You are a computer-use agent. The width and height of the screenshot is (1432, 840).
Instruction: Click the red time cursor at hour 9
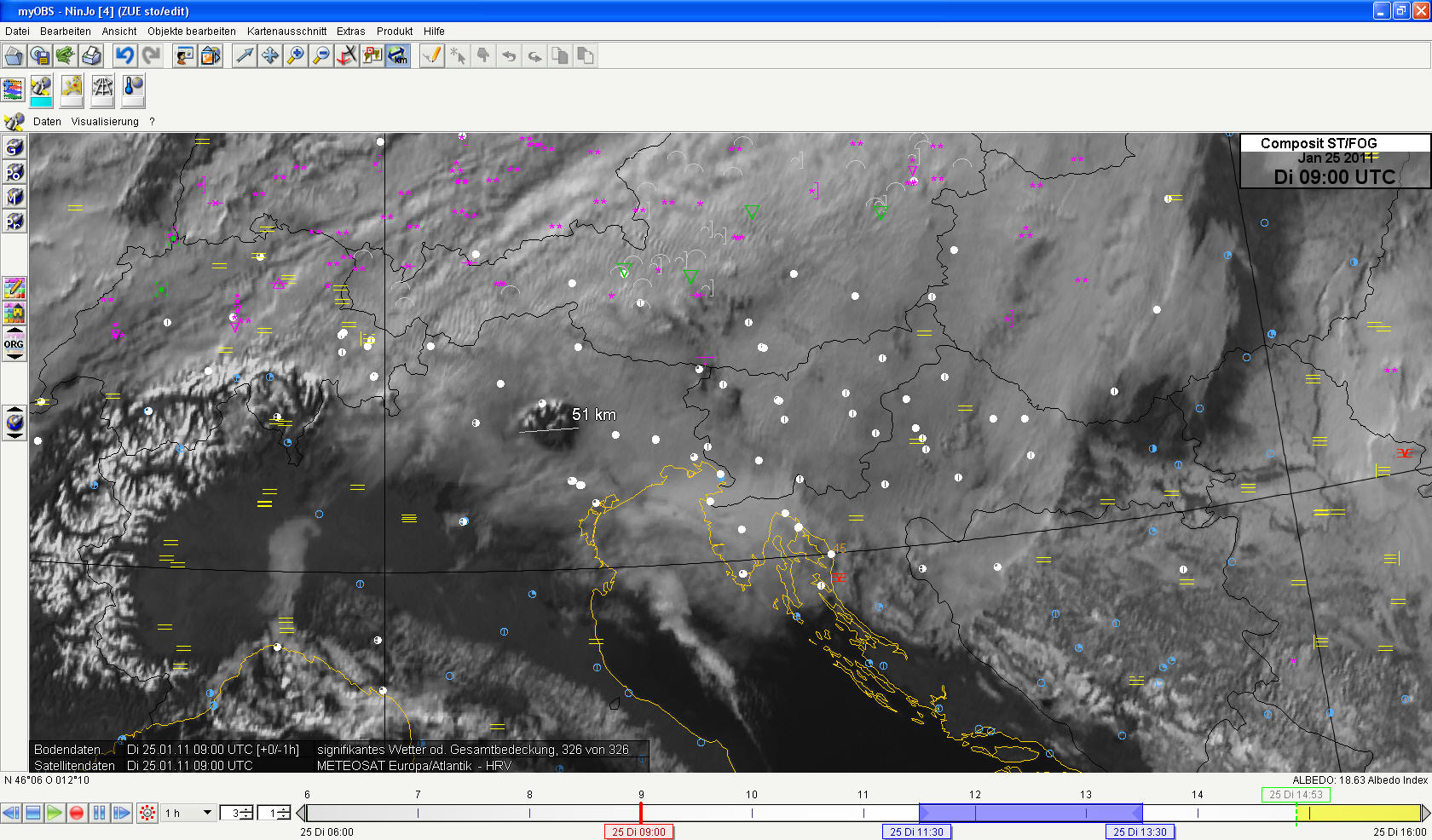pyautogui.click(x=640, y=813)
